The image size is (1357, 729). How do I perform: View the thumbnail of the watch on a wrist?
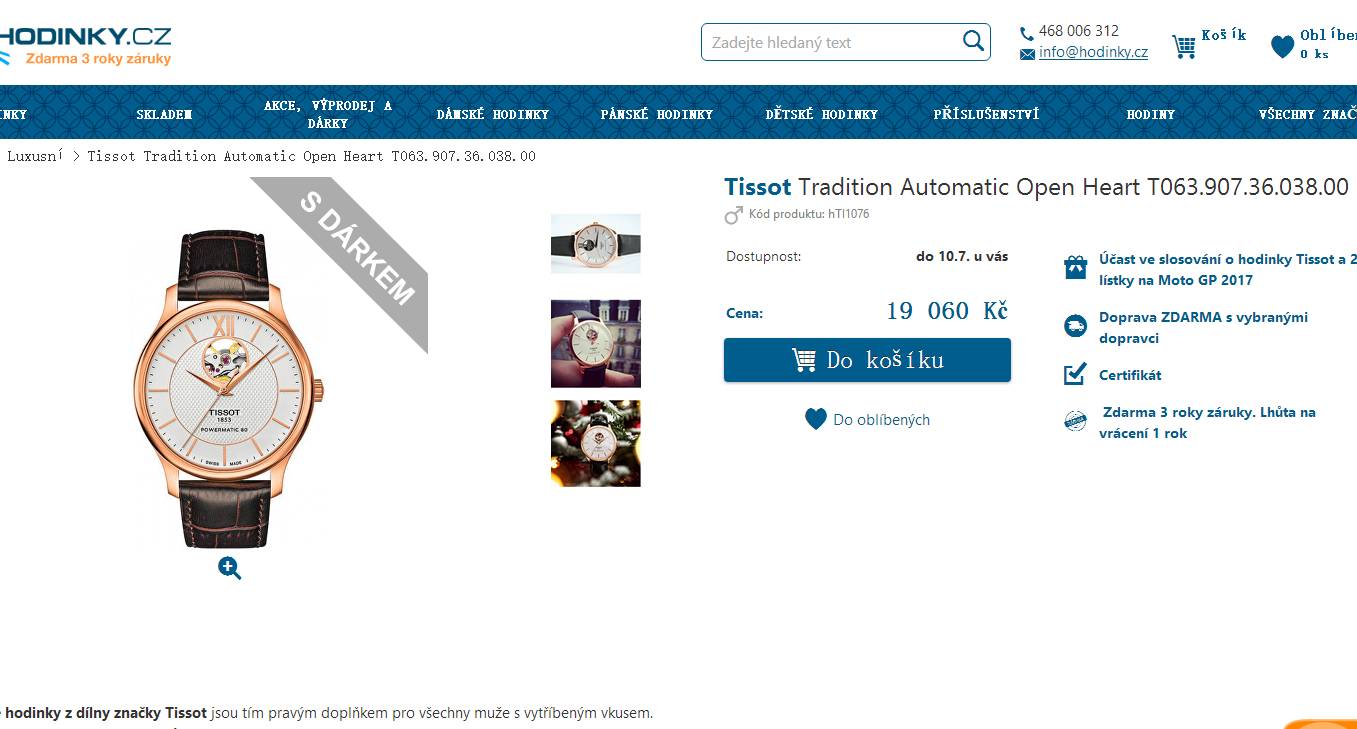coord(596,343)
